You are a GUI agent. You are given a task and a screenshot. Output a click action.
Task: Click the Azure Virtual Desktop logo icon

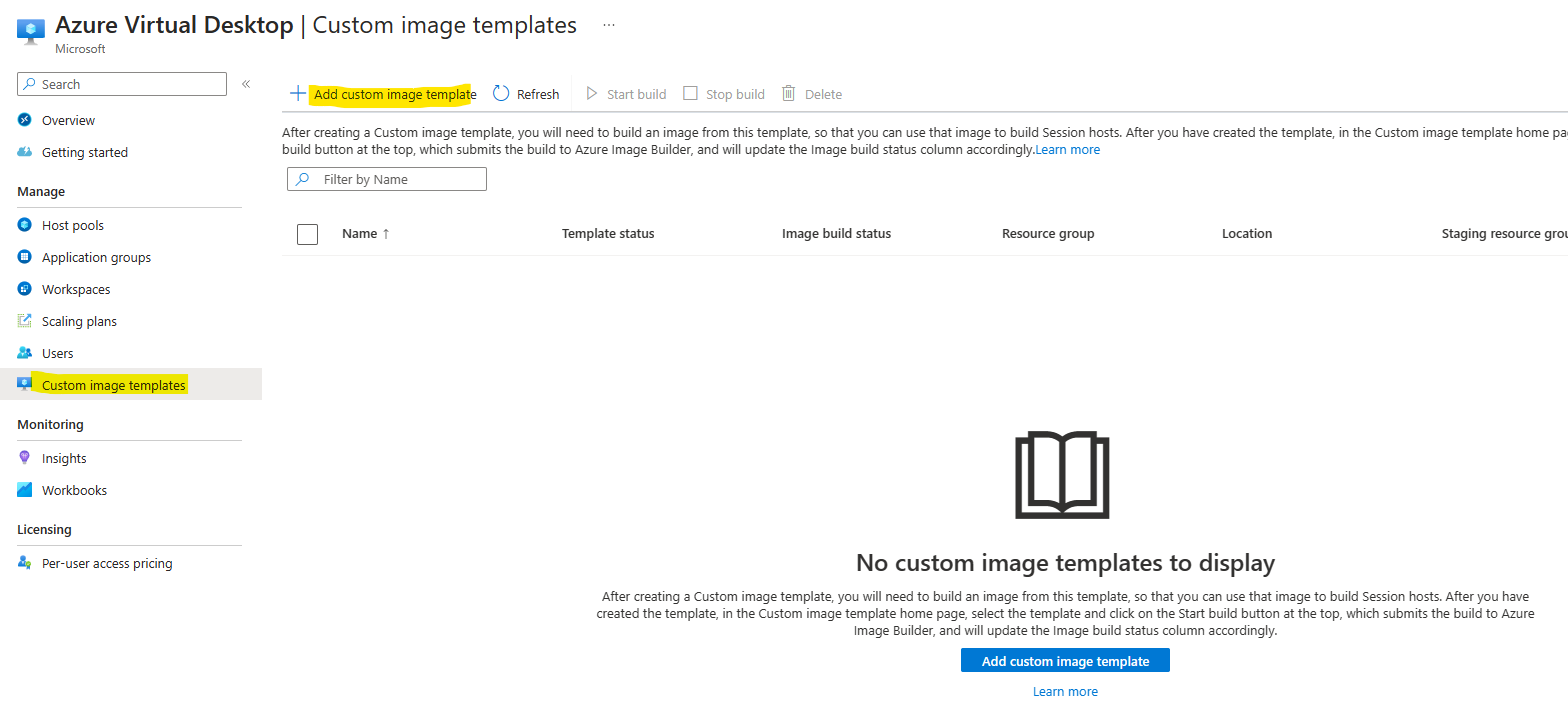(x=31, y=31)
